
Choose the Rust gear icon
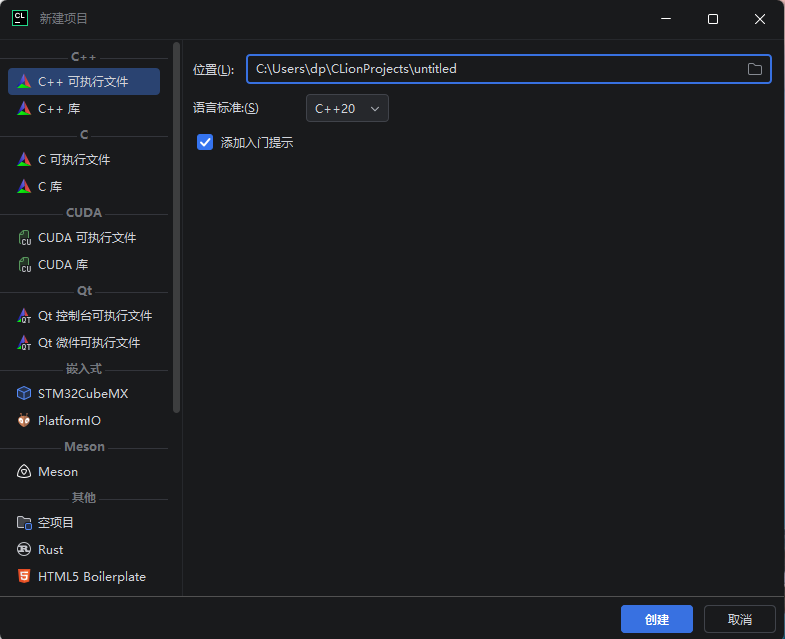pyautogui.click(x=24, y=549)
